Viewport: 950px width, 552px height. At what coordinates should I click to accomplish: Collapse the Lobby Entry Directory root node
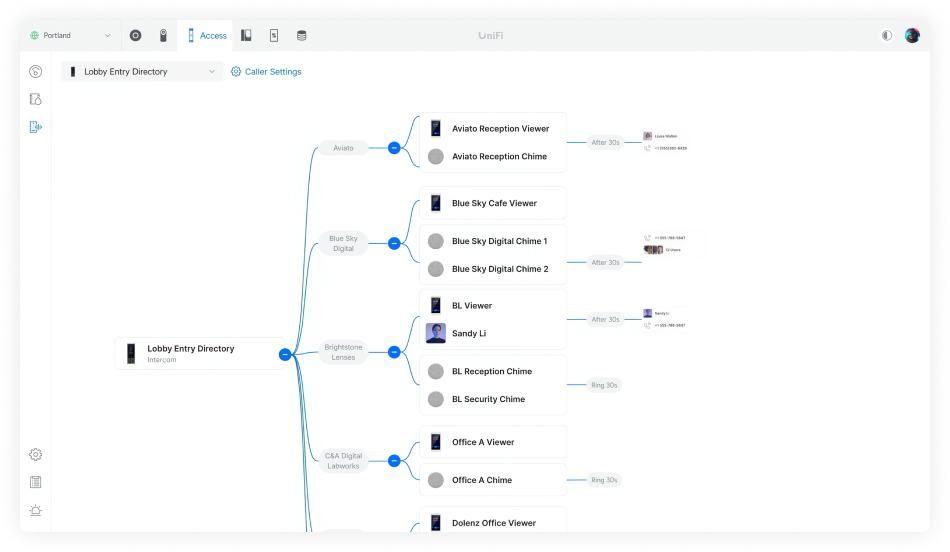tap(285, 354)
